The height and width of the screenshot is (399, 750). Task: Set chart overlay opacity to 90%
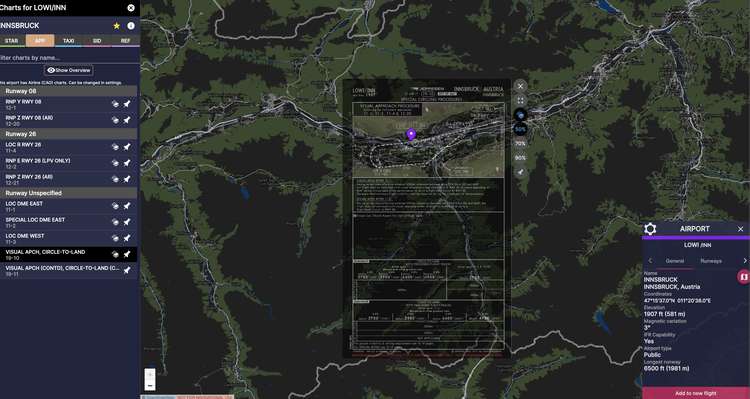coord(520,157)
